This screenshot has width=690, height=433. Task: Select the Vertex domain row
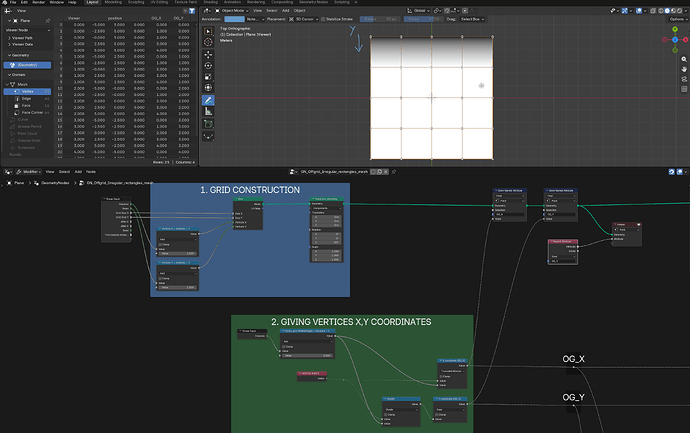(x=27, y=92)
